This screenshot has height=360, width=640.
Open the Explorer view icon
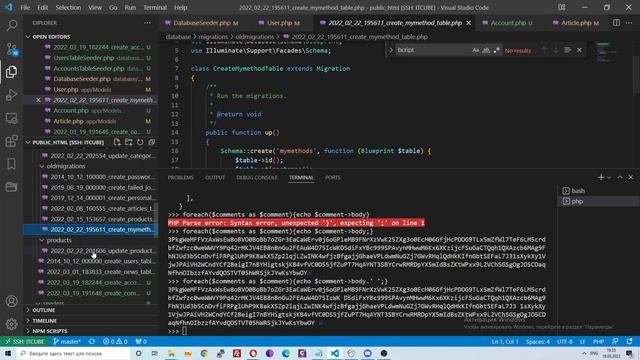point(11,72)
